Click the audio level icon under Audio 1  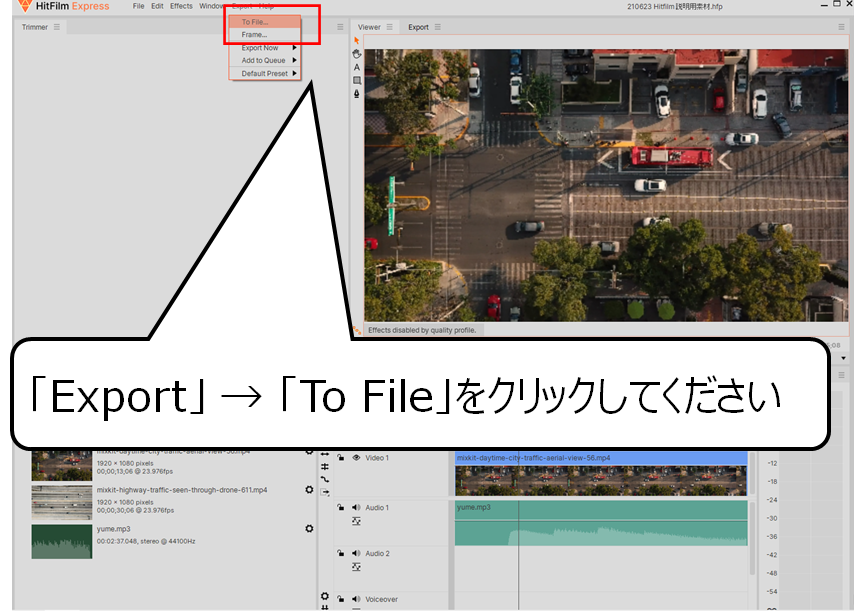(356, 521)
